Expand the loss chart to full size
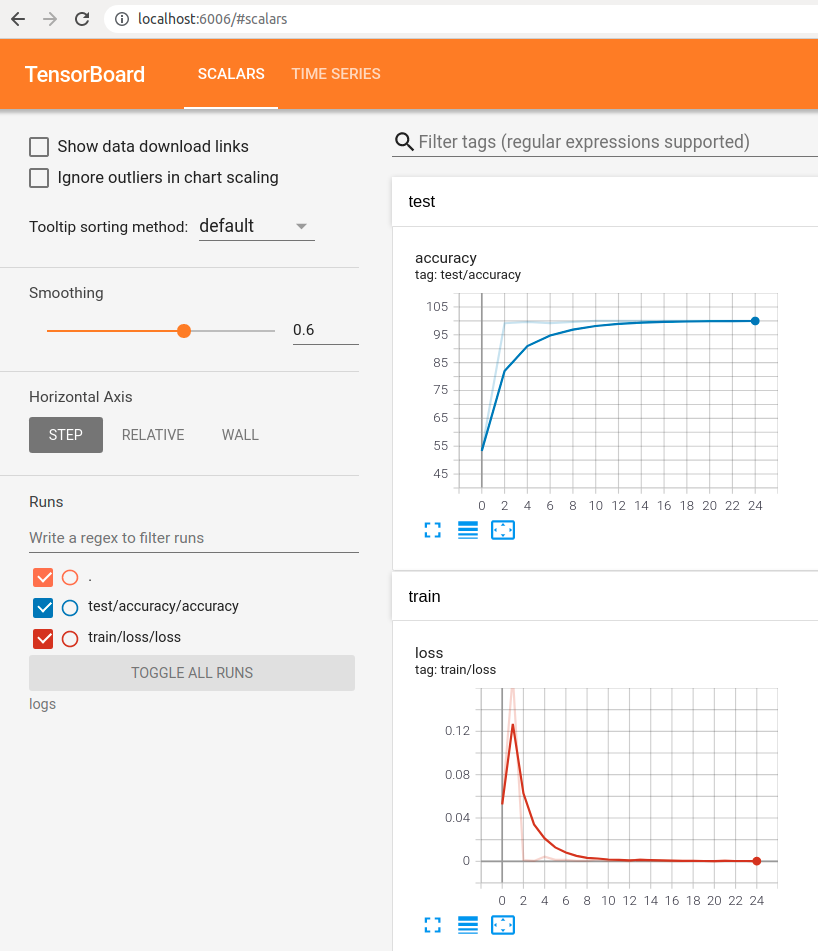Screen dimensions: 818x951 432,925
